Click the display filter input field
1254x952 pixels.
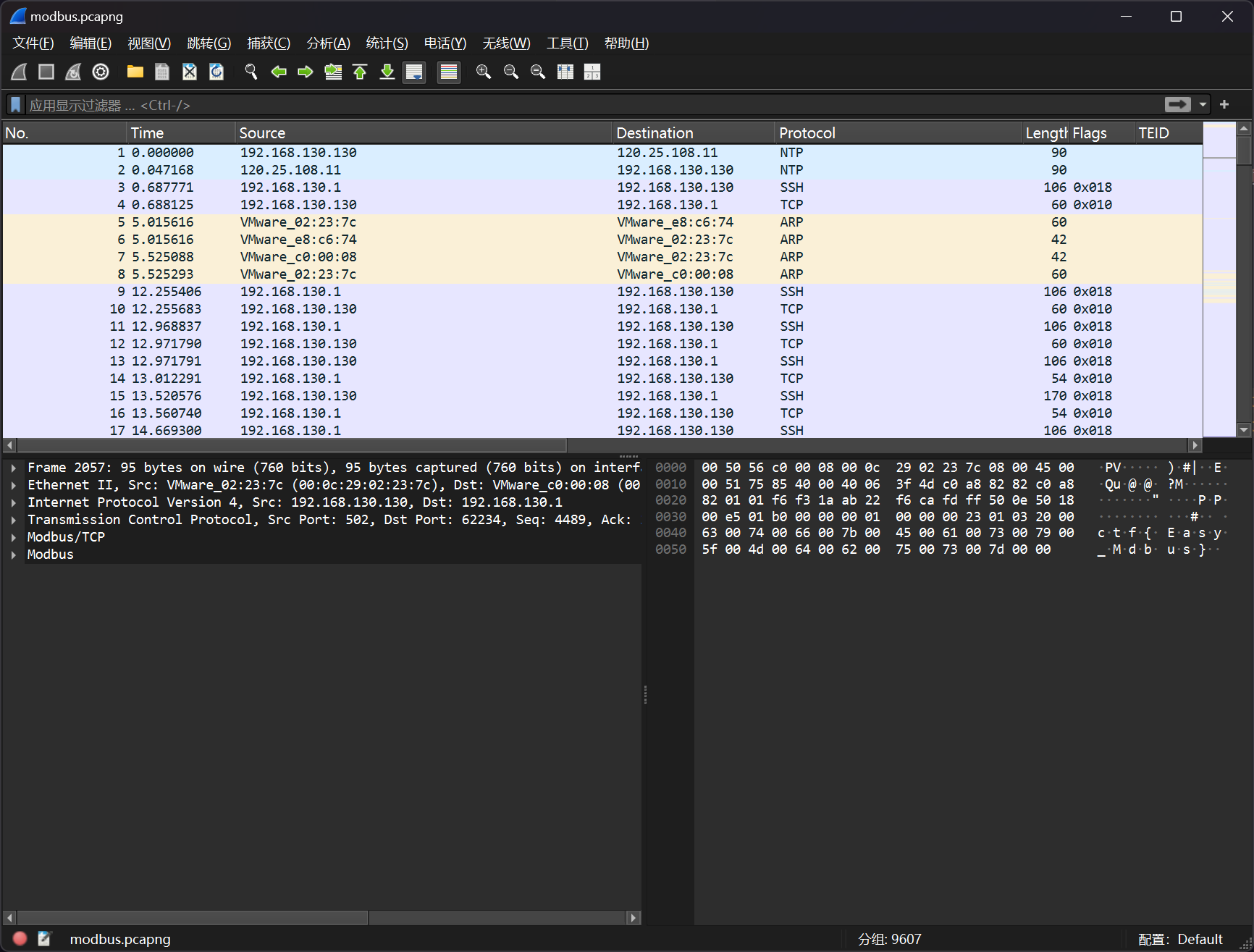pyautogui.click(x=594, y=105)
